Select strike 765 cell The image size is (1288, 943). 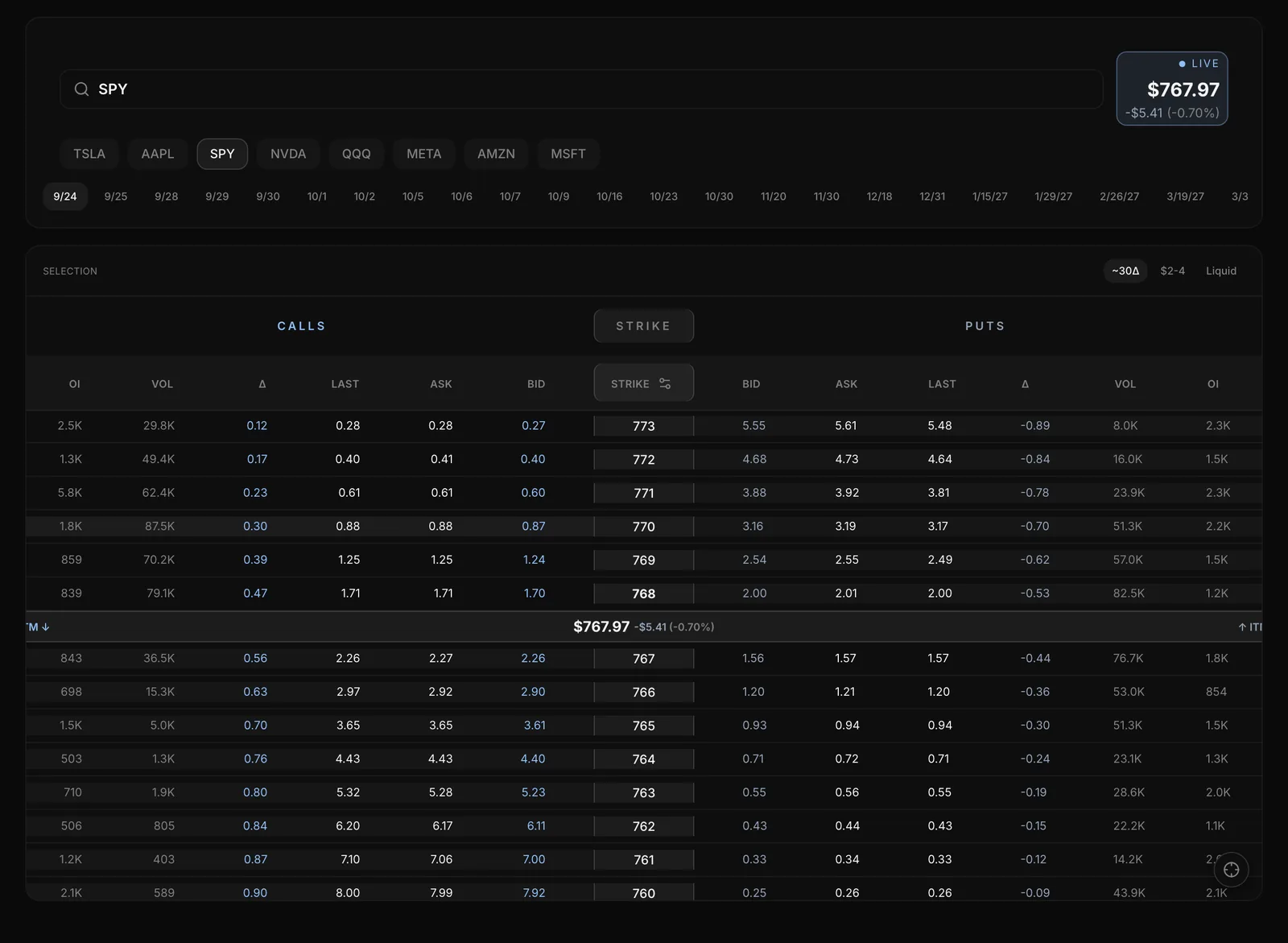644,726
